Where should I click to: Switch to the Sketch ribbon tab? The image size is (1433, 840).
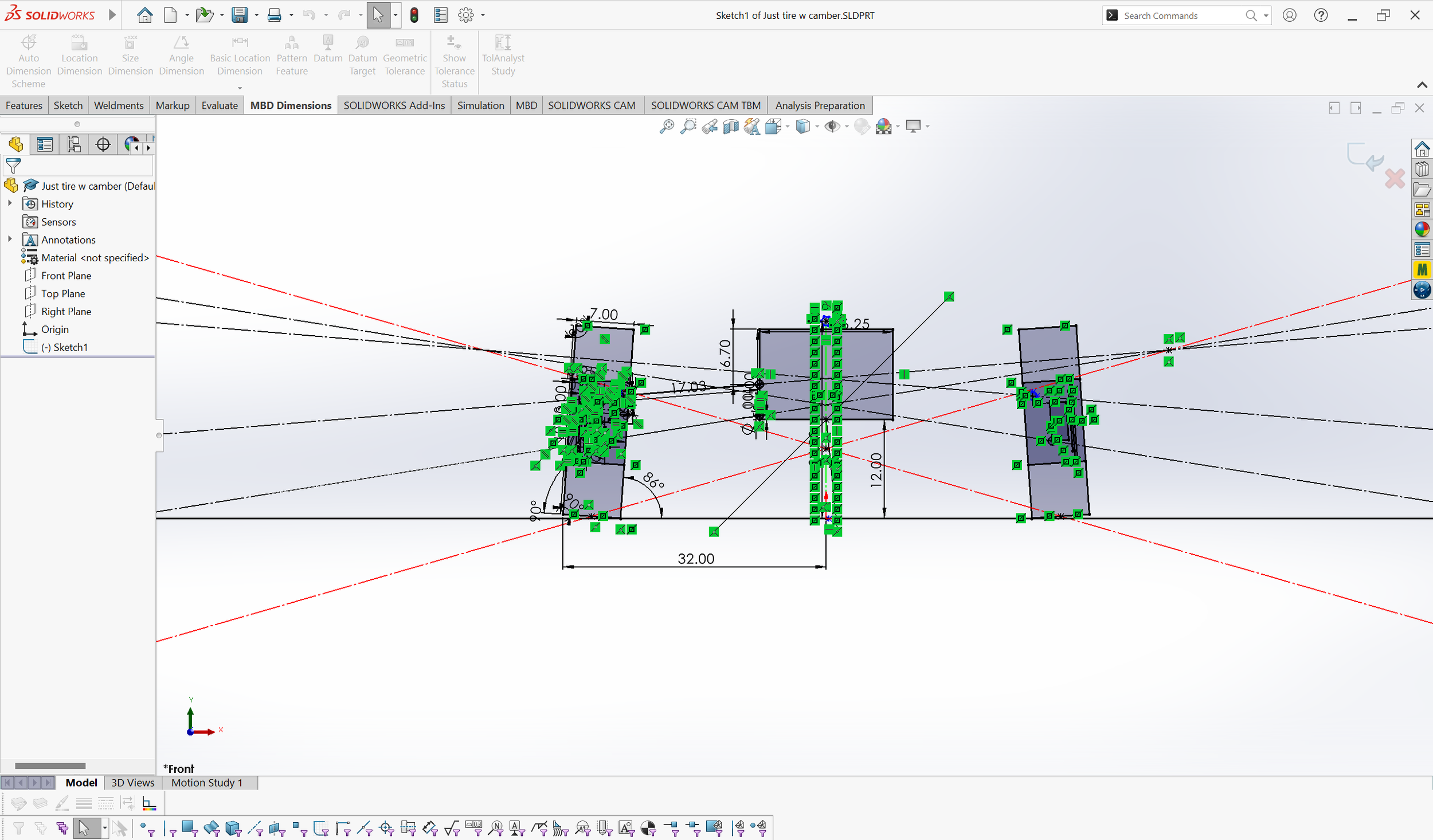(x=68, y=105)
